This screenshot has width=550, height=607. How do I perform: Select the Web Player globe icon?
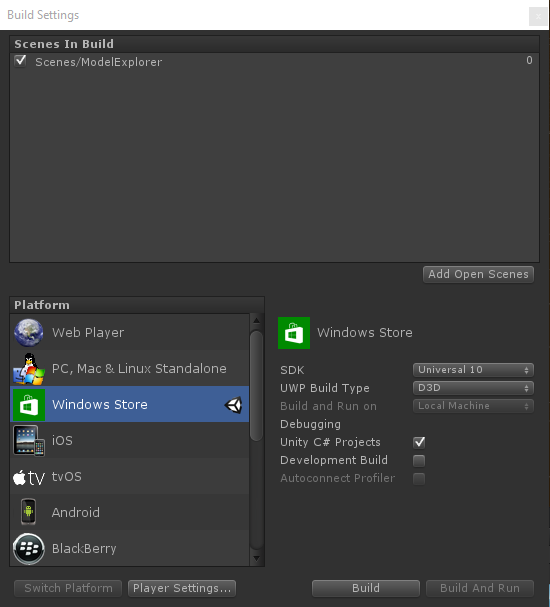click(29, 332)
